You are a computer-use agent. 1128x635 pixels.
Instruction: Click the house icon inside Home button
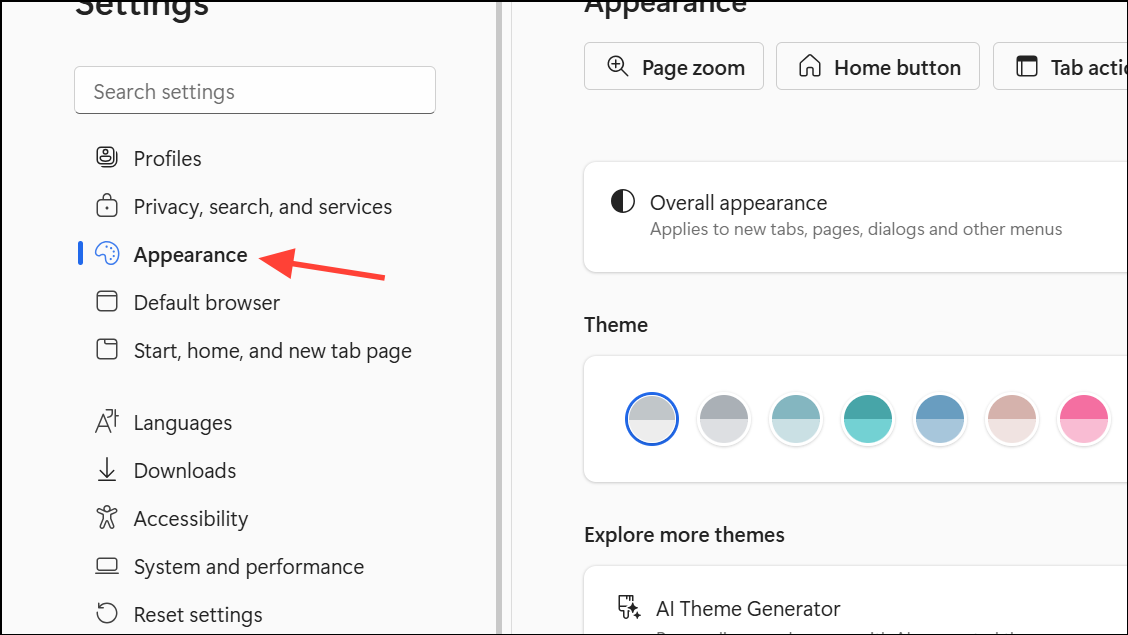tap(810, 65)
